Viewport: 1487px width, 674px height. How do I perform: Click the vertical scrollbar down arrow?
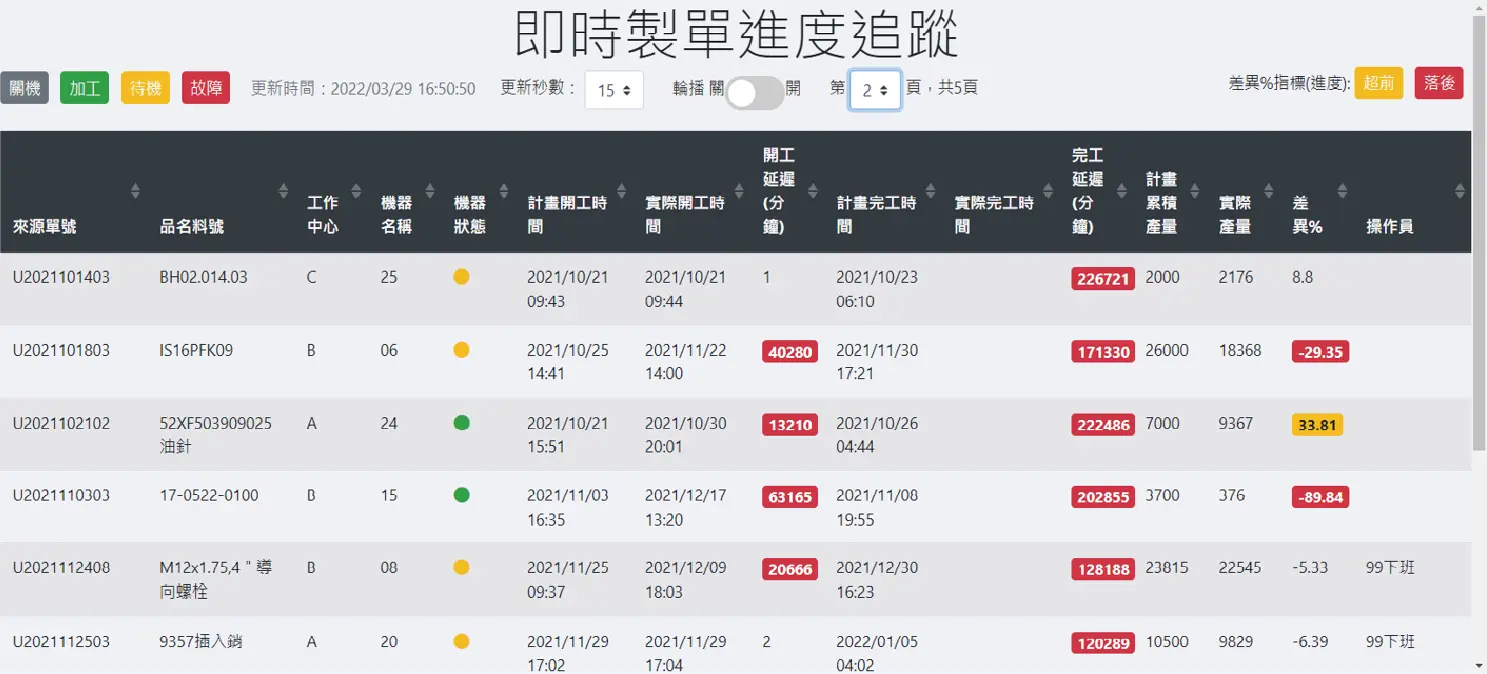pos(1479,665)
